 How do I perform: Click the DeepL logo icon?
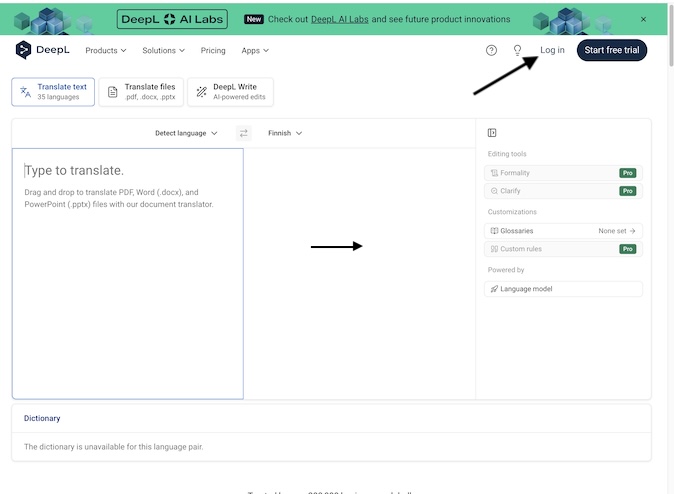24,50
